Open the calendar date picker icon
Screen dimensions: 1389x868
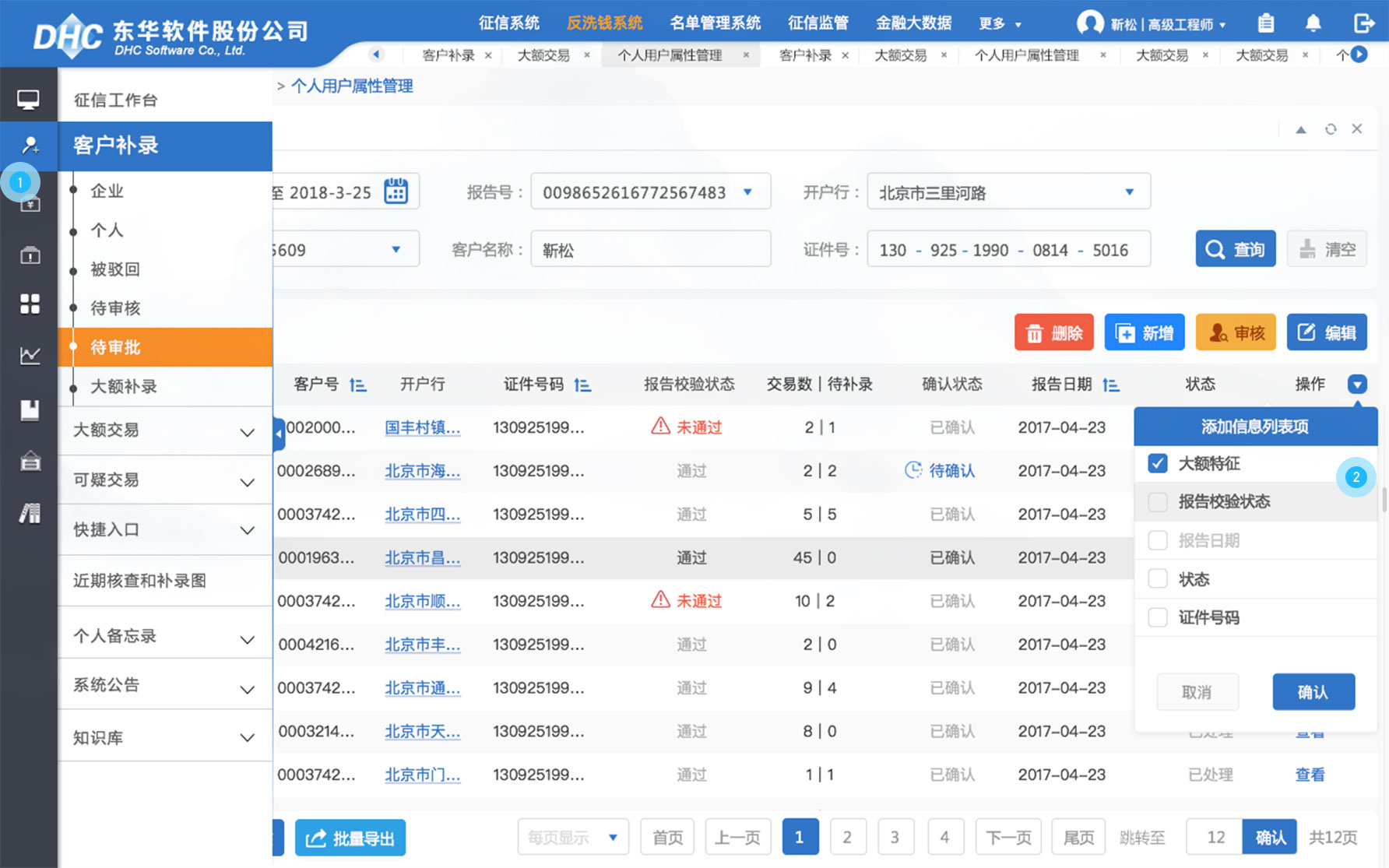click(x=396, y=191)
